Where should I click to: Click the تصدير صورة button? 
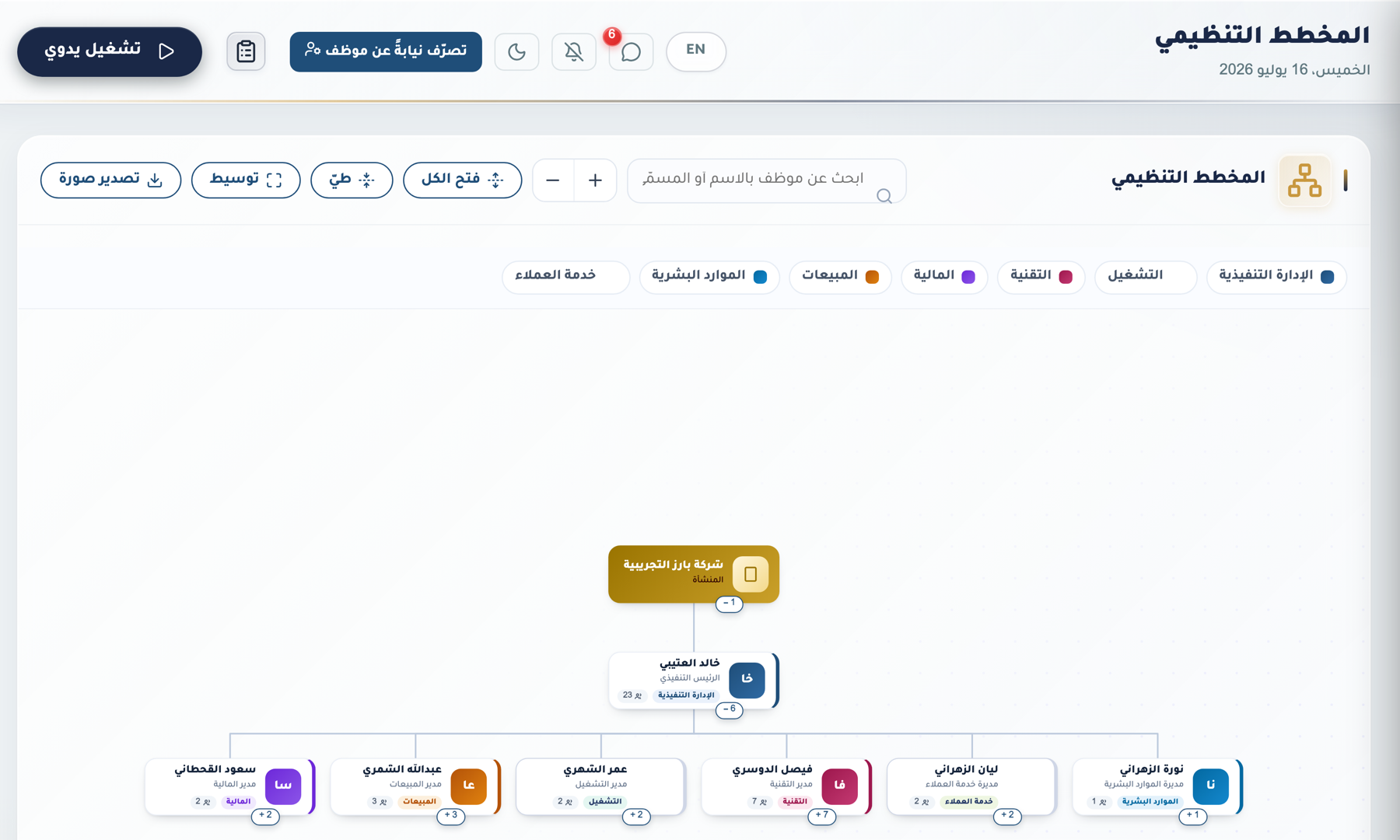click(x=110, y=180)
